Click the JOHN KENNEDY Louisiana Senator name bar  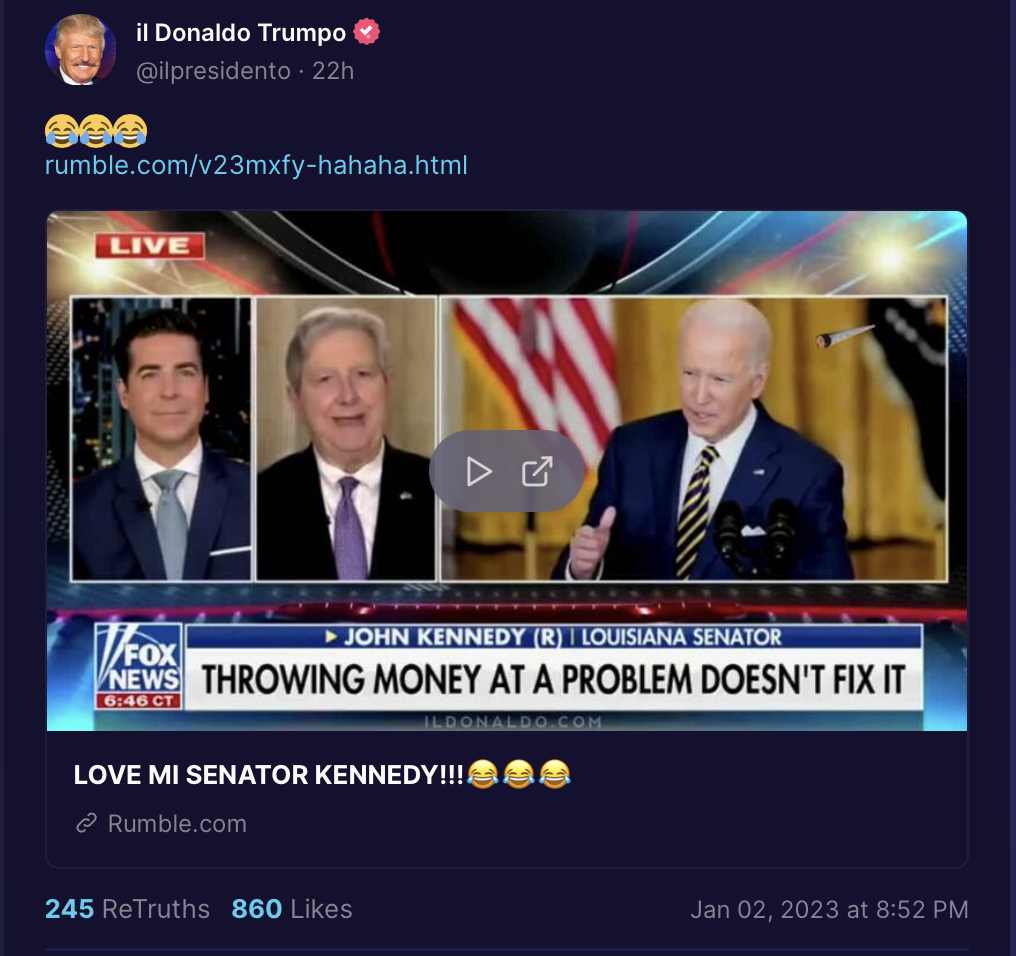point(554,636)
